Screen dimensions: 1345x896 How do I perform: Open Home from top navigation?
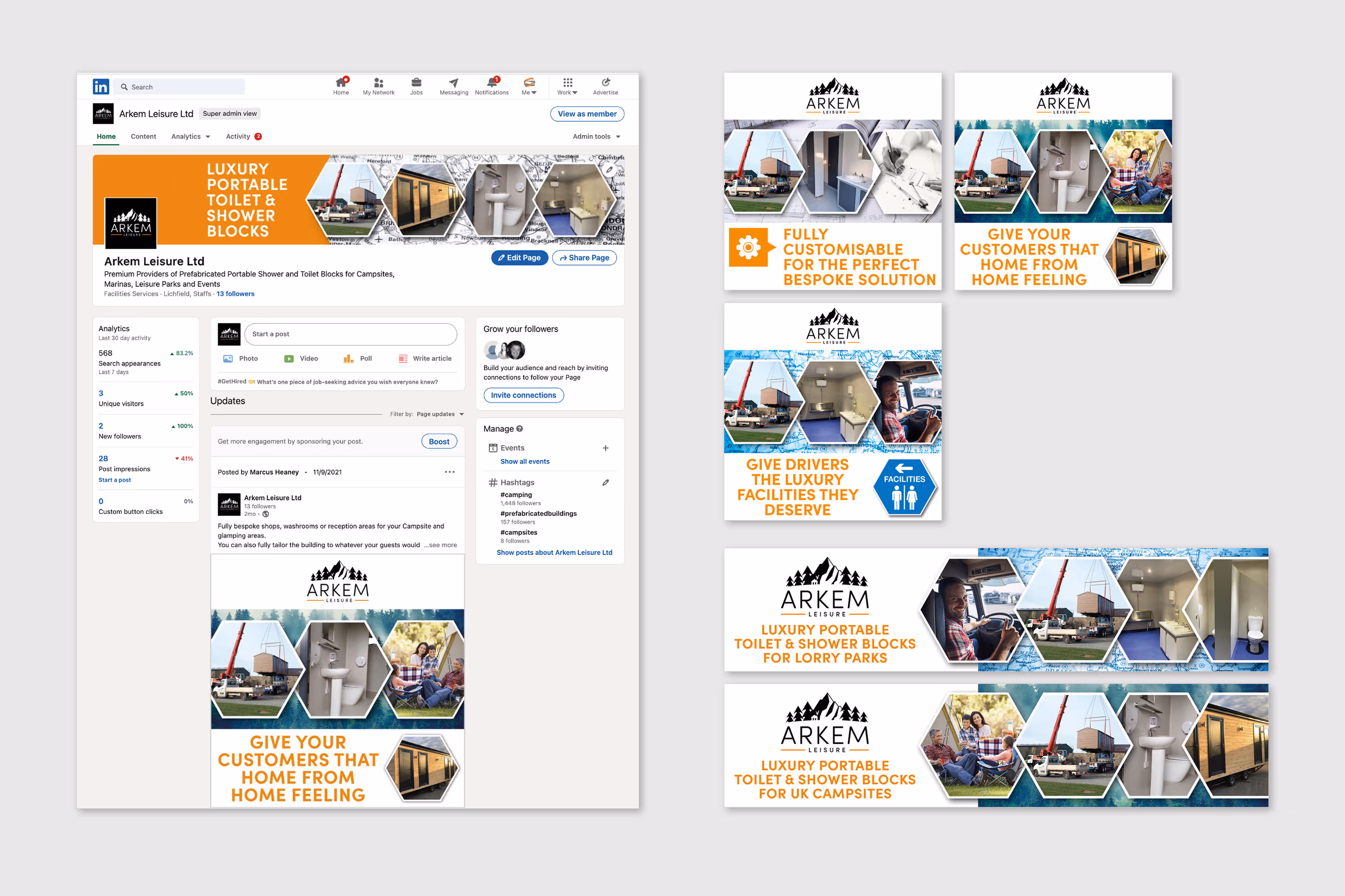(341, 86)
